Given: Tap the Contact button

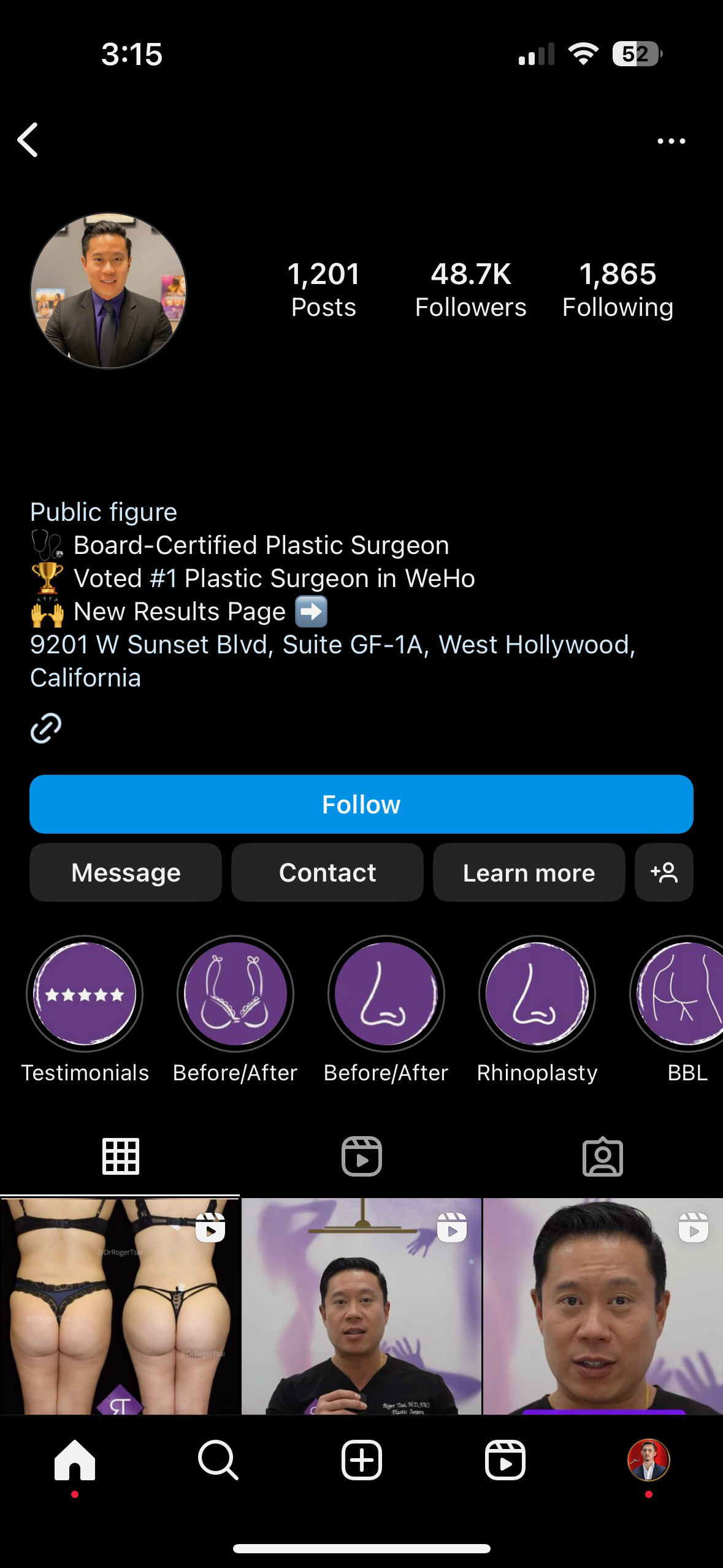Looking at the screenshot, I should [x=327, y=872].
